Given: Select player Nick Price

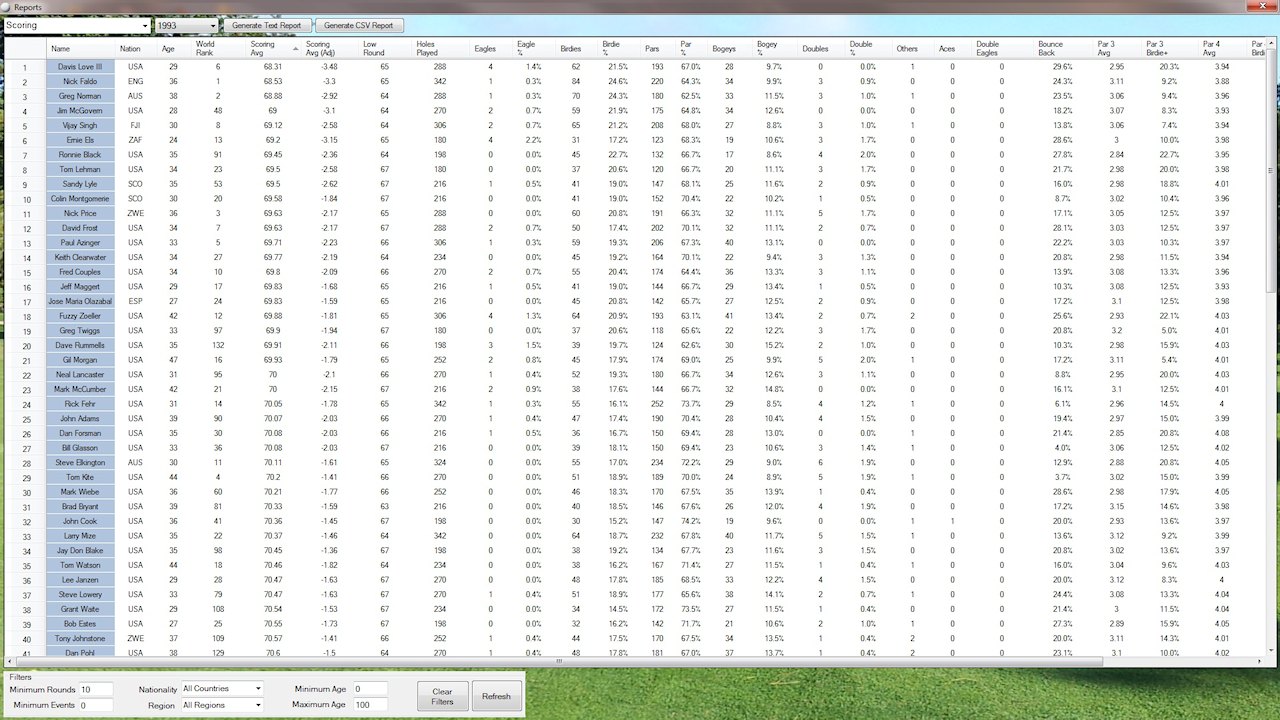Looking at the screenshot, I should 81,213.
